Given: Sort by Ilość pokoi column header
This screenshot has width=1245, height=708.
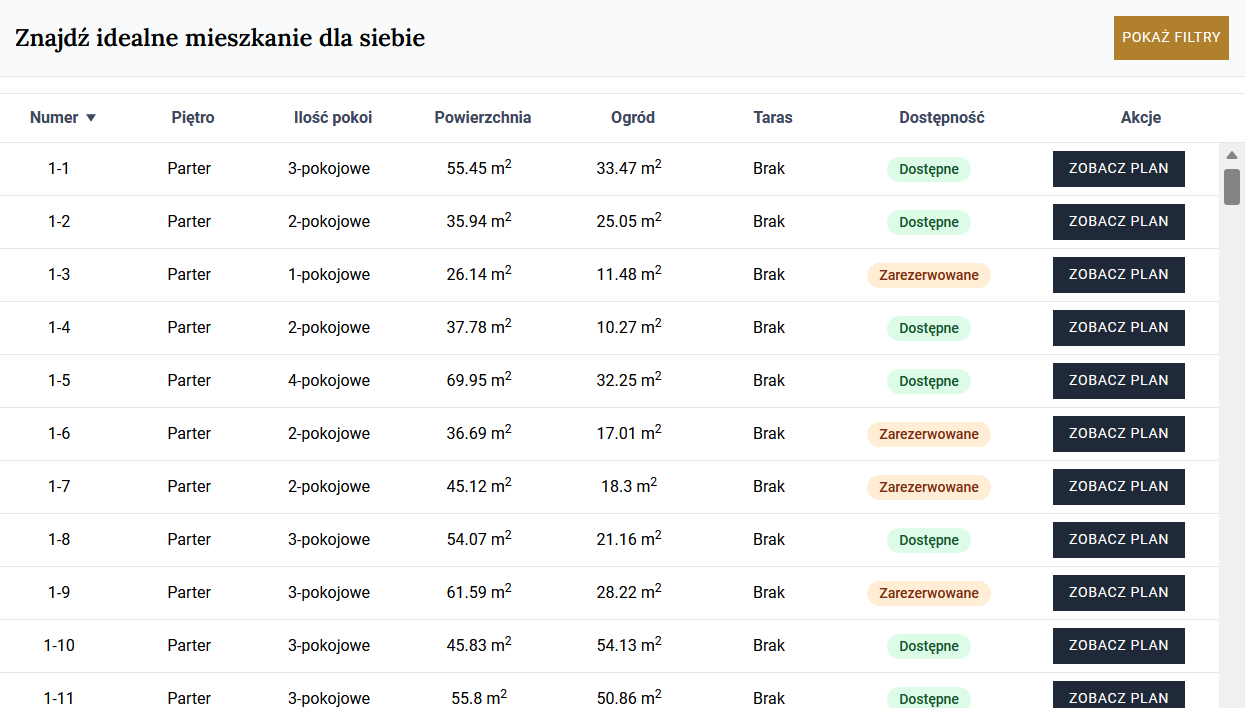Looking at the screenshot, I should pos(332,118).
